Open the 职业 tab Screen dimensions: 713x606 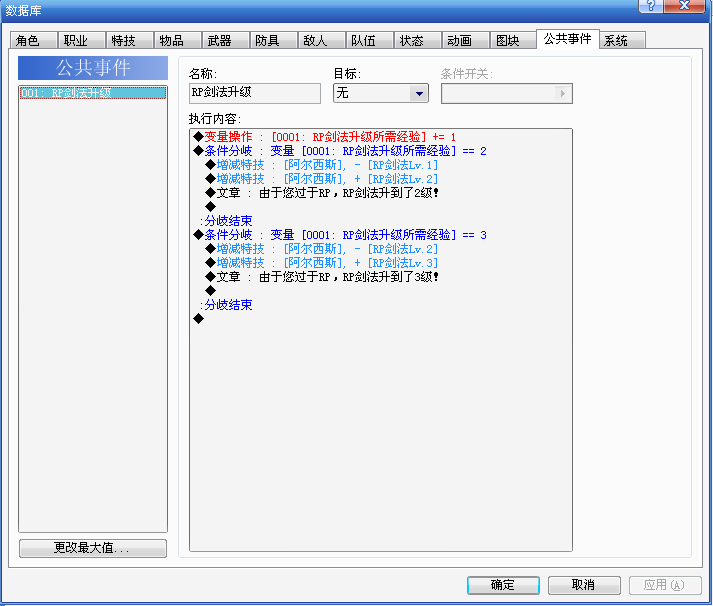pos(82,40)
